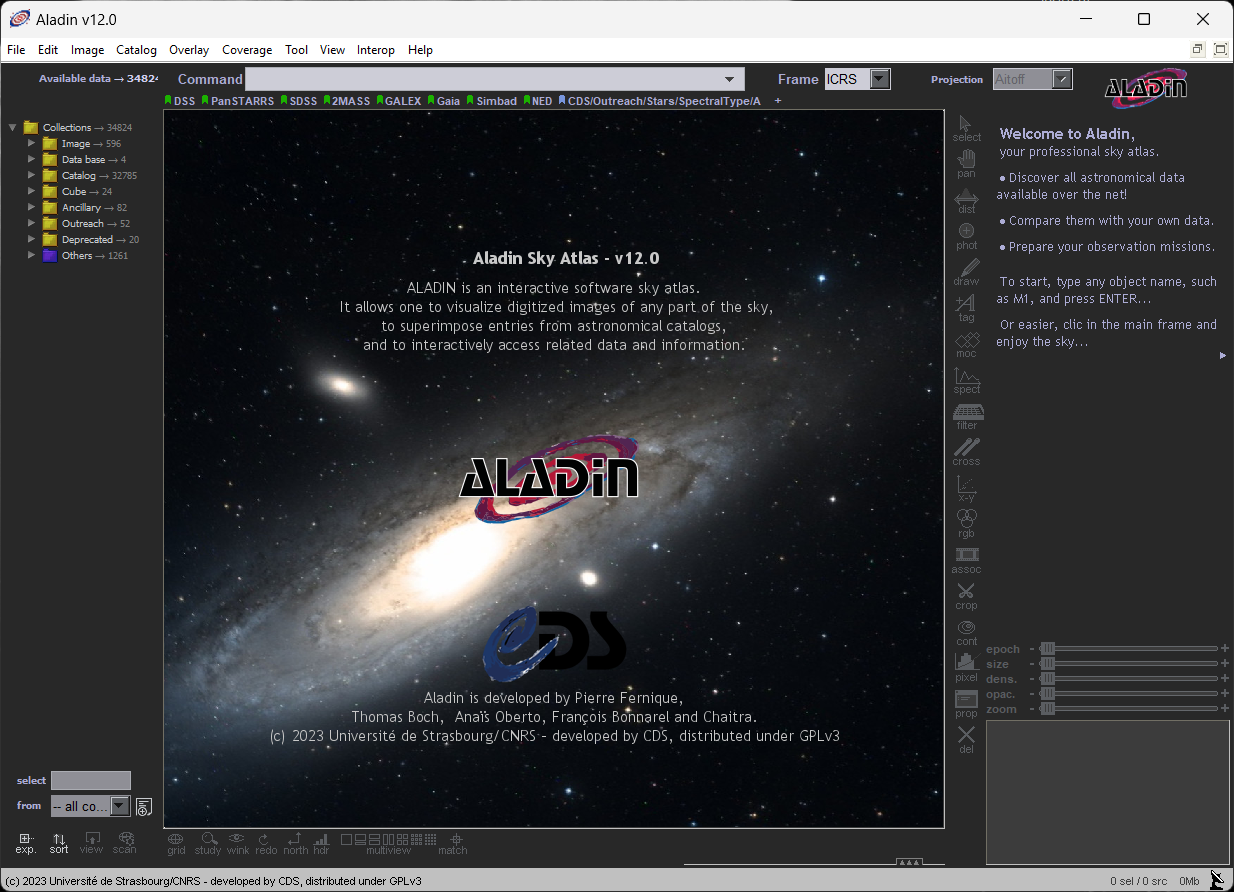Open the prop properties tool
1234x892 pixels.
click(x=966, y=704)
